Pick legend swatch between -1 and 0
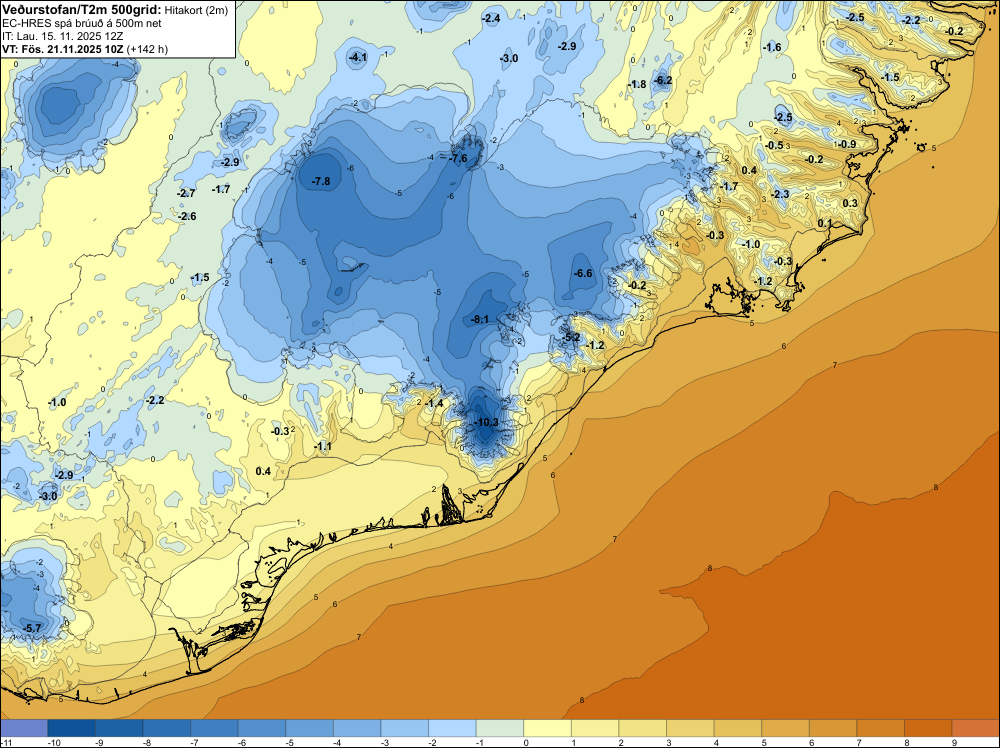Image resolution: width=1000 pixels, height=748 pixels. pyautogui.click(x=500, y=728)
